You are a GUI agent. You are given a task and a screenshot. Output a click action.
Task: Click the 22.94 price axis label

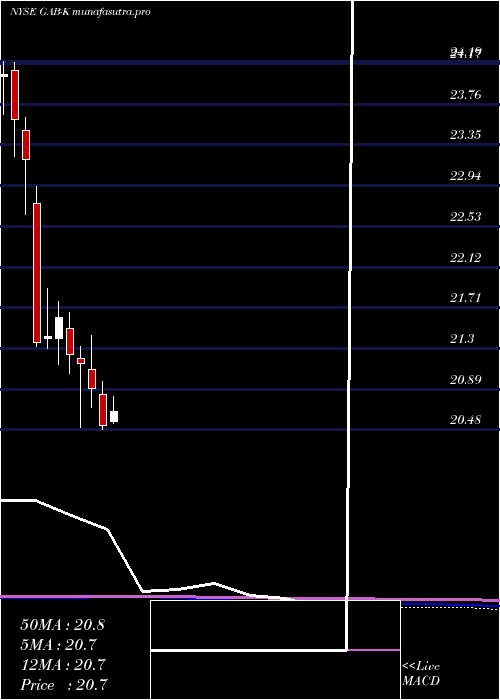tap(466, 176)
